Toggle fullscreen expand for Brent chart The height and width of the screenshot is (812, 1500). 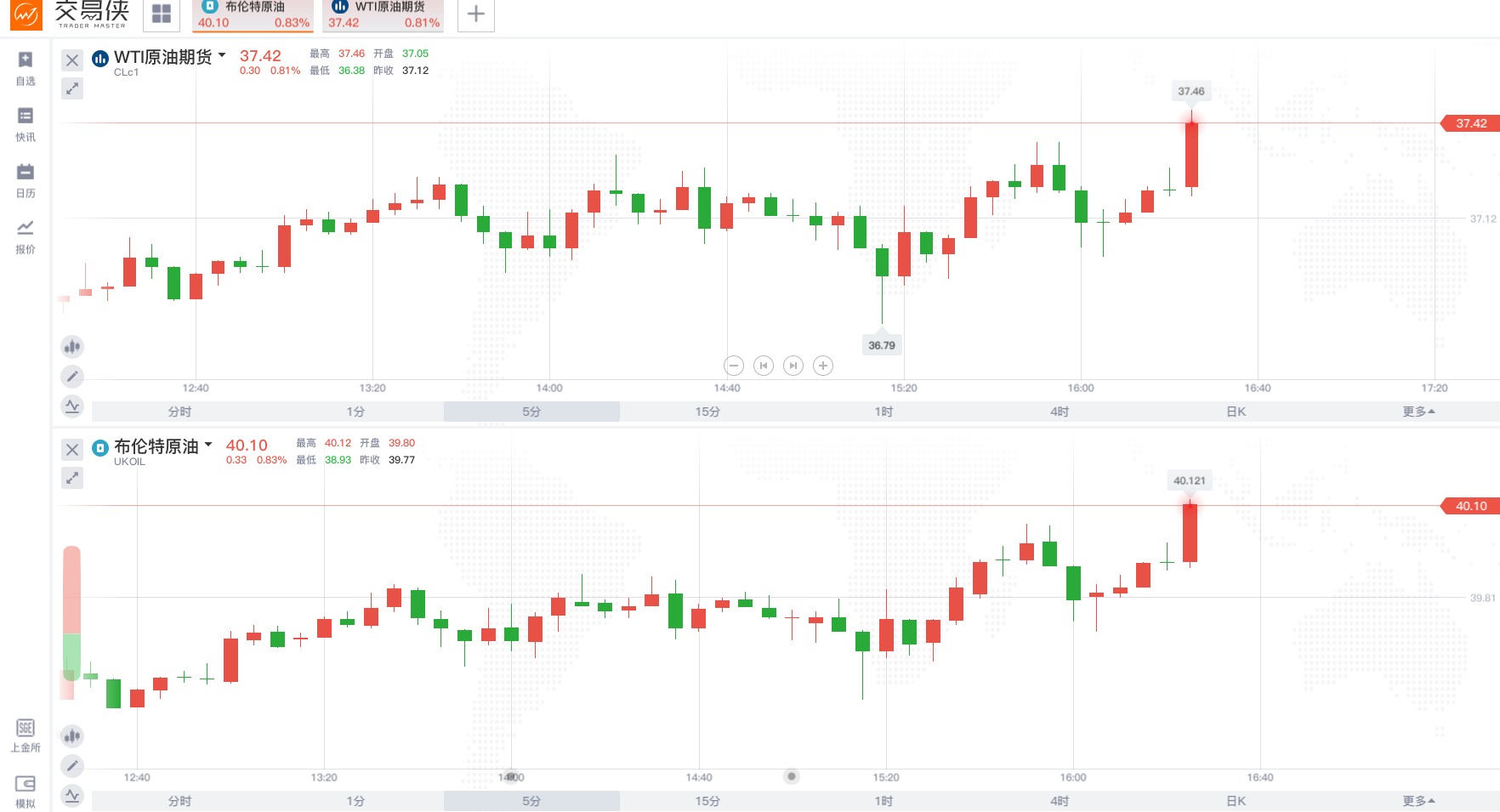click(x=72, y=478)
